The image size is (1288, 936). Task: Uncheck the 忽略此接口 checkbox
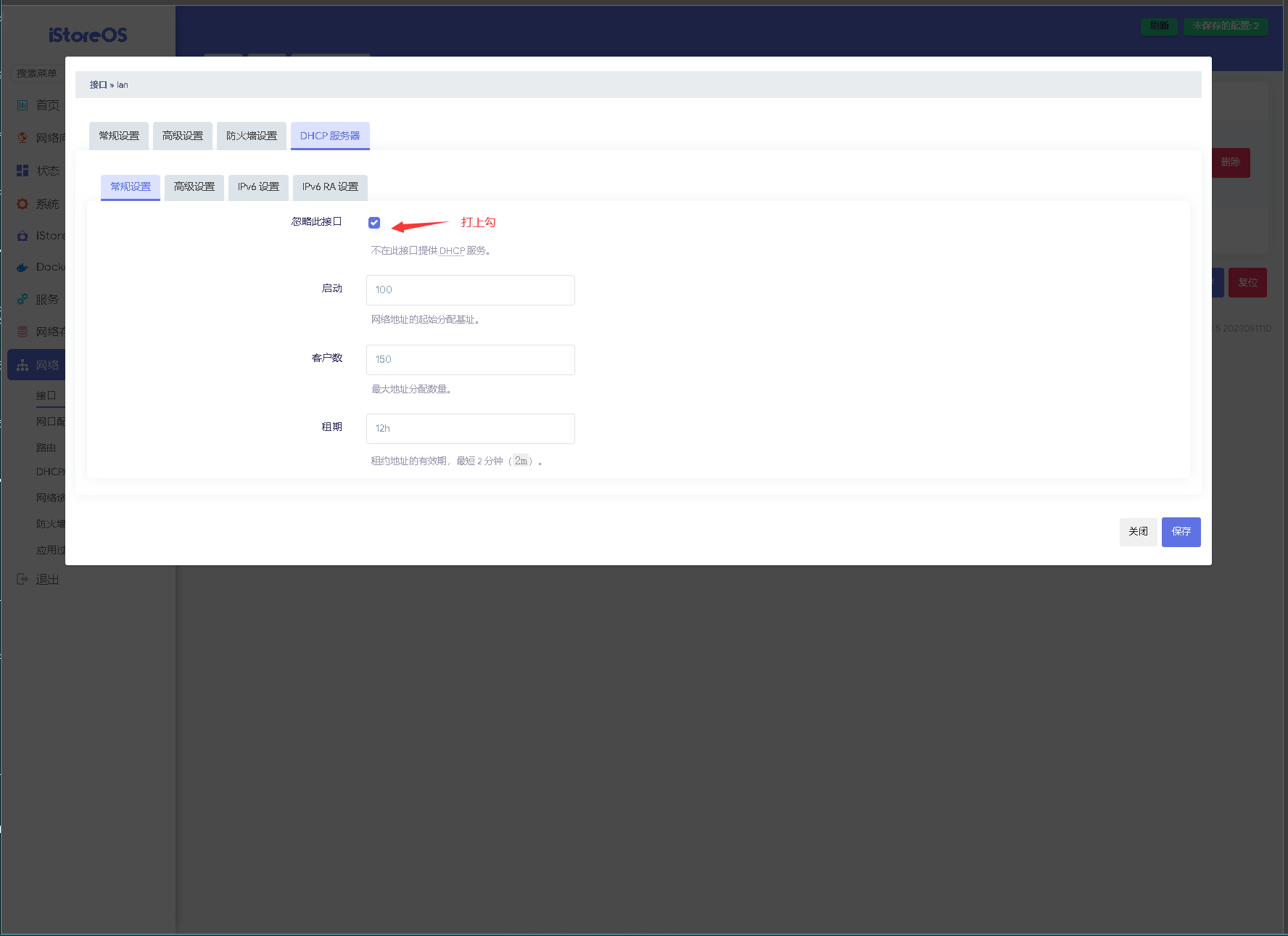374,223
